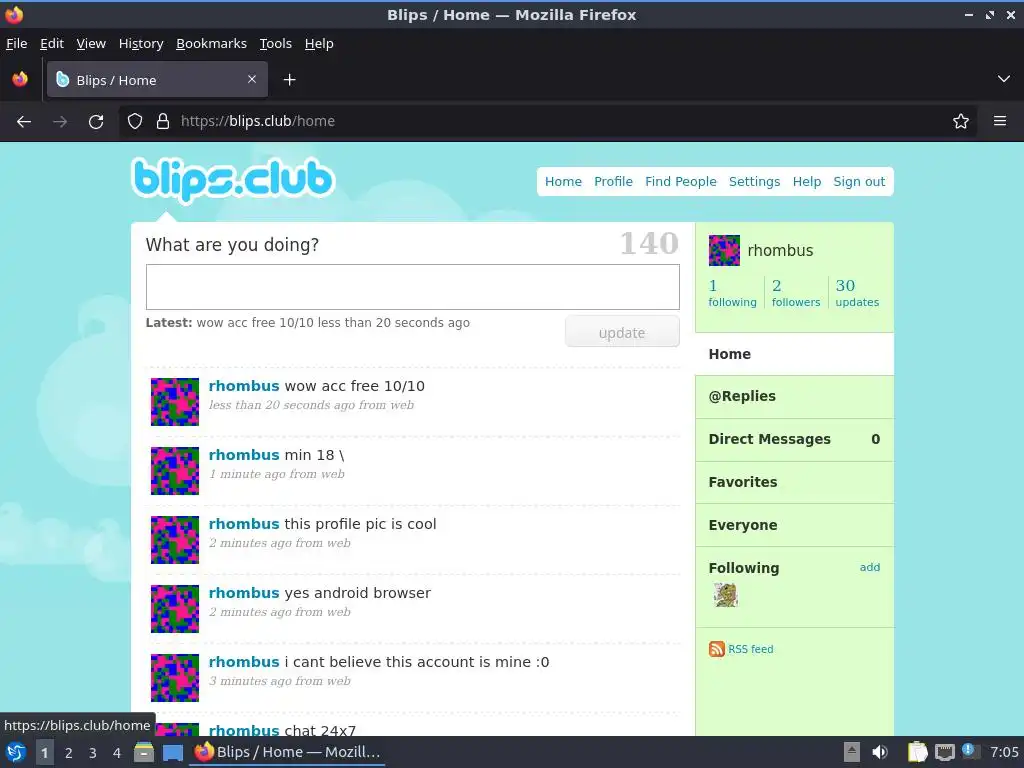Open the taskbar start menu icon
The image size is (1024, 768).
16,752
